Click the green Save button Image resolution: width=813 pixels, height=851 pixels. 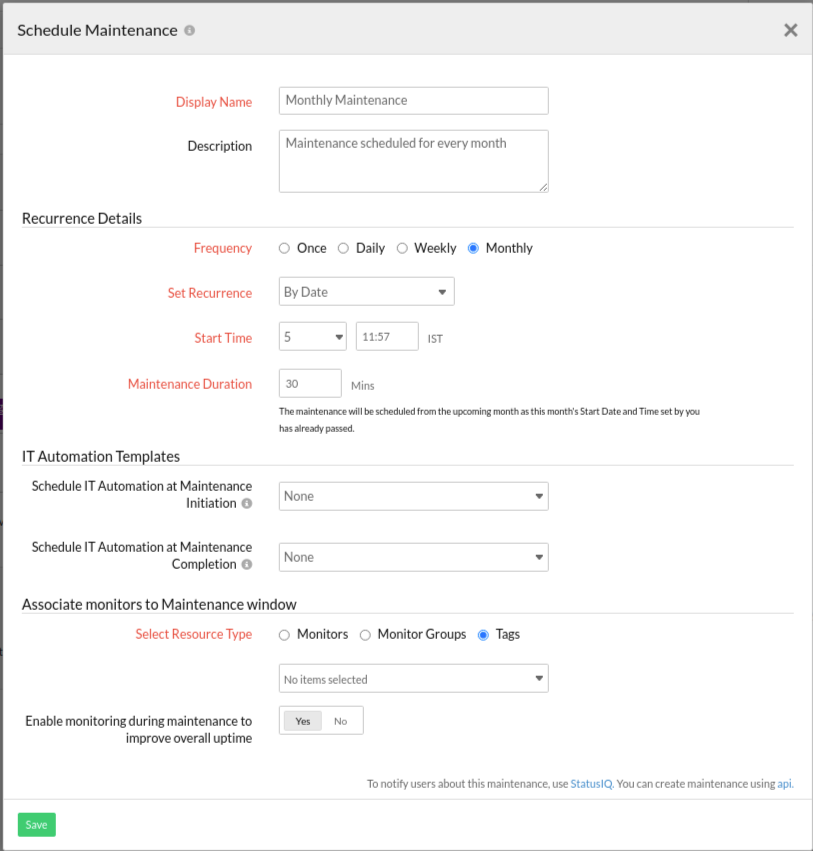[x=37, y=825]
